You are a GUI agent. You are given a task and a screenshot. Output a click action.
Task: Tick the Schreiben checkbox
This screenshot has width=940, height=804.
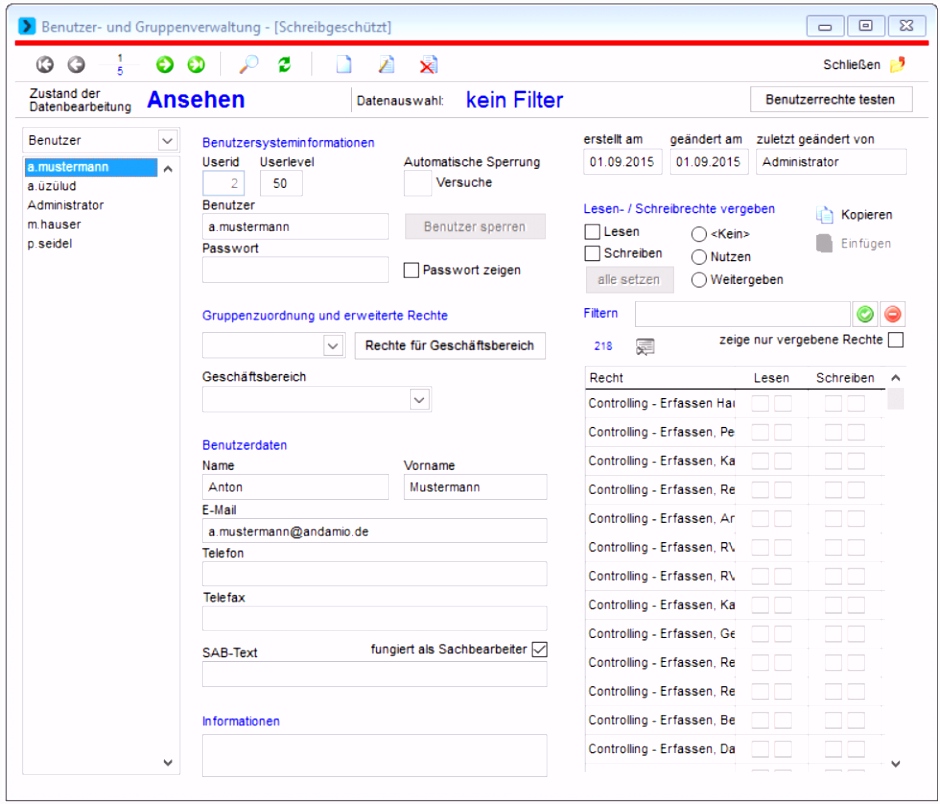tap(592, 254)
